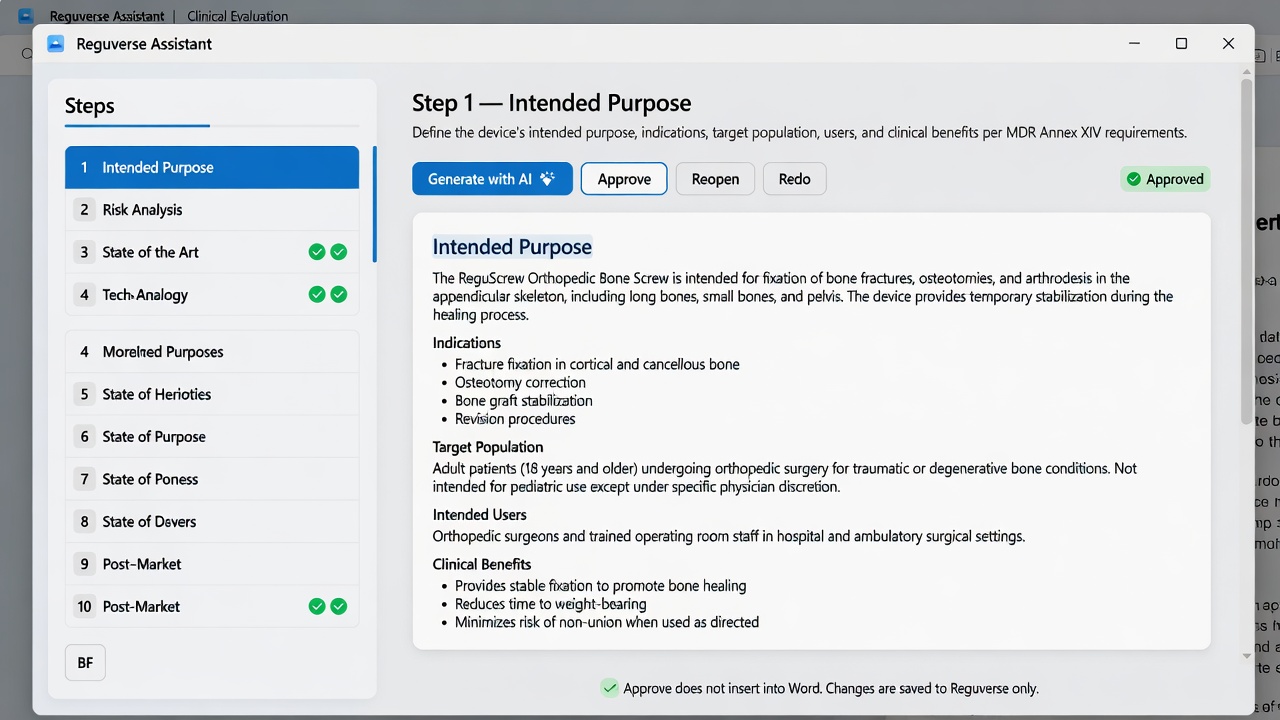
Task: Click the 'Target Population' subheading
Action: 488,447
